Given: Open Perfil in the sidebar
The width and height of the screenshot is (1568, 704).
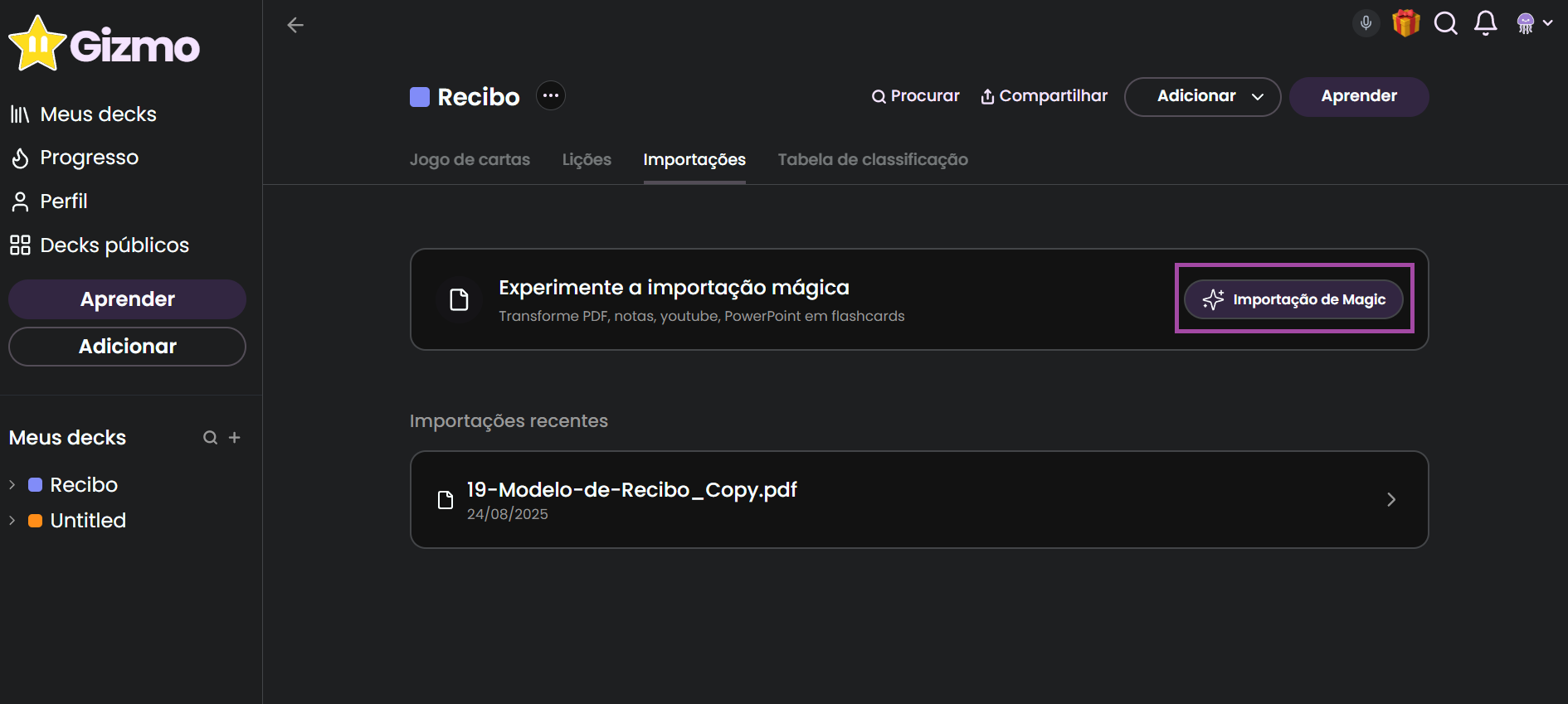Looking at the screenshot, I should tap(48, 201).
